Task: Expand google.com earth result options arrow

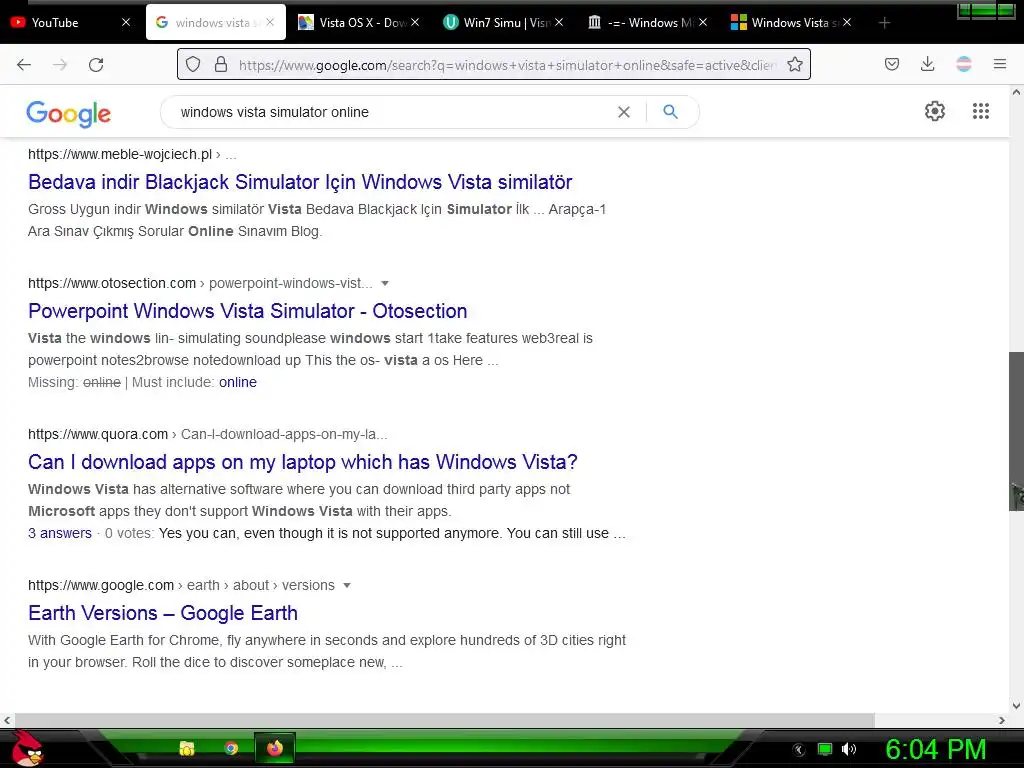Action: coord(347,585)
